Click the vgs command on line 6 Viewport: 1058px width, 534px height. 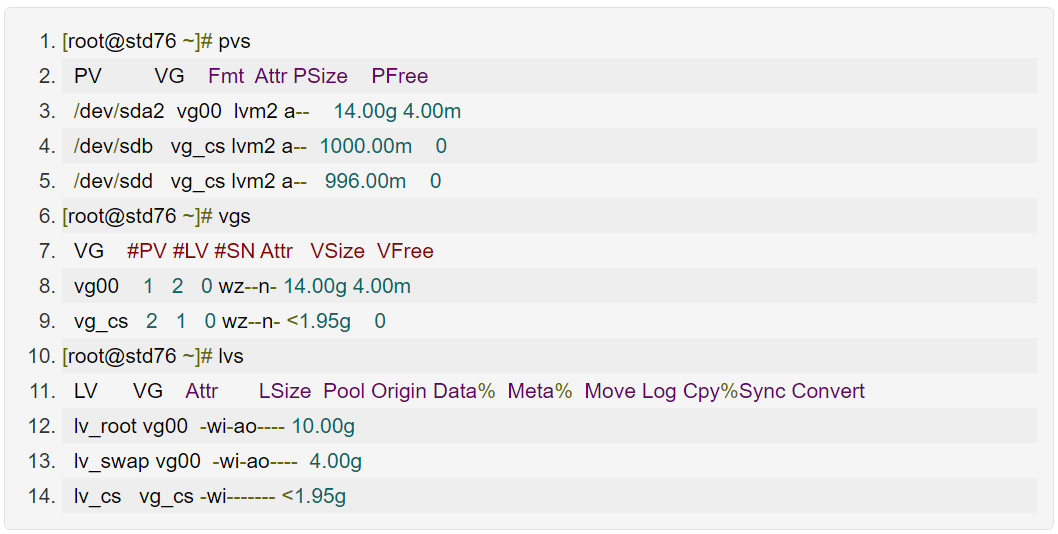point(234,216)
